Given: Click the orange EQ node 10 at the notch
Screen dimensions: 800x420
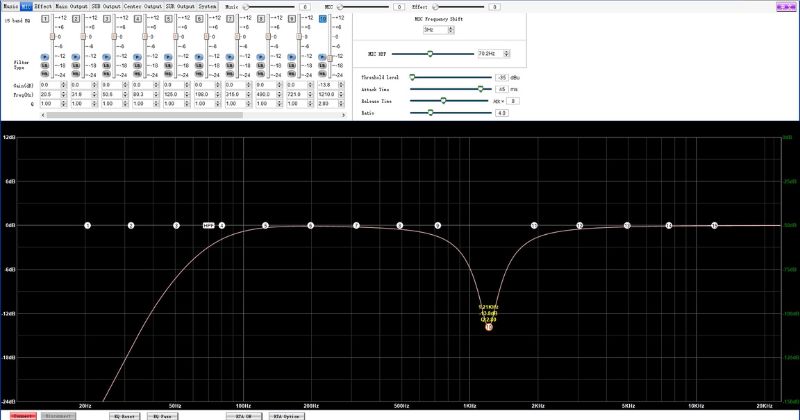Looking at the screenshot, I should click(488, 326).
